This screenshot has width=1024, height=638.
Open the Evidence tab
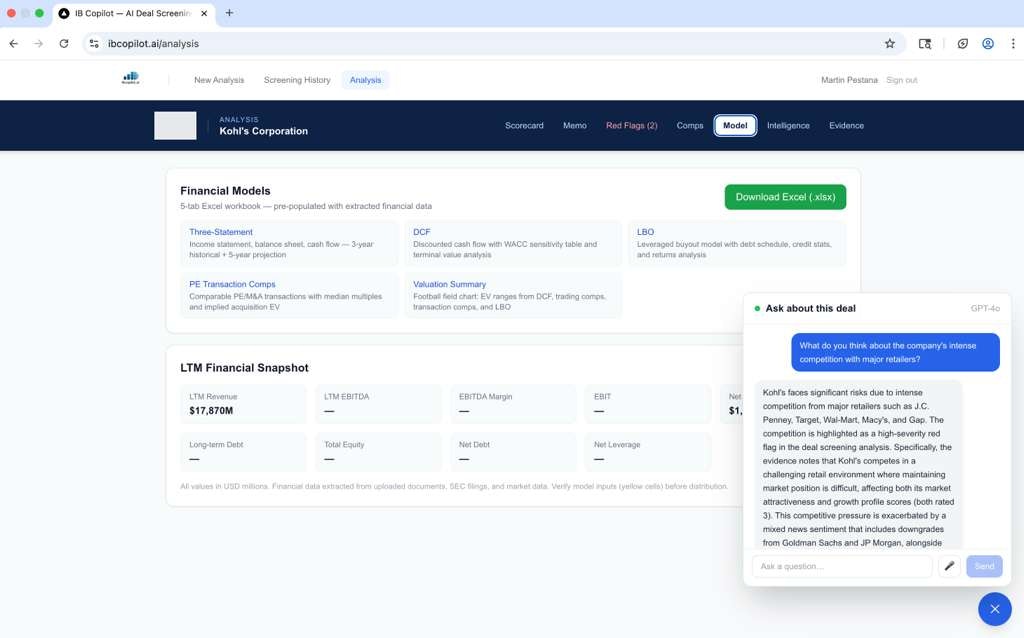[x=846, y=125]
